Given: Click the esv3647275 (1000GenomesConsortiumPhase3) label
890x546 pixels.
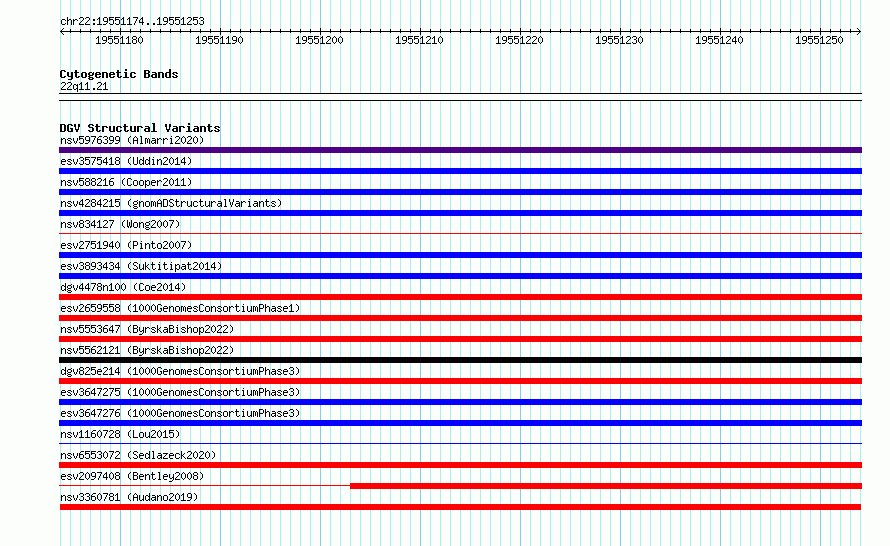Looking at the screenshot, I should pyautogui.click(x=180, y=392).
